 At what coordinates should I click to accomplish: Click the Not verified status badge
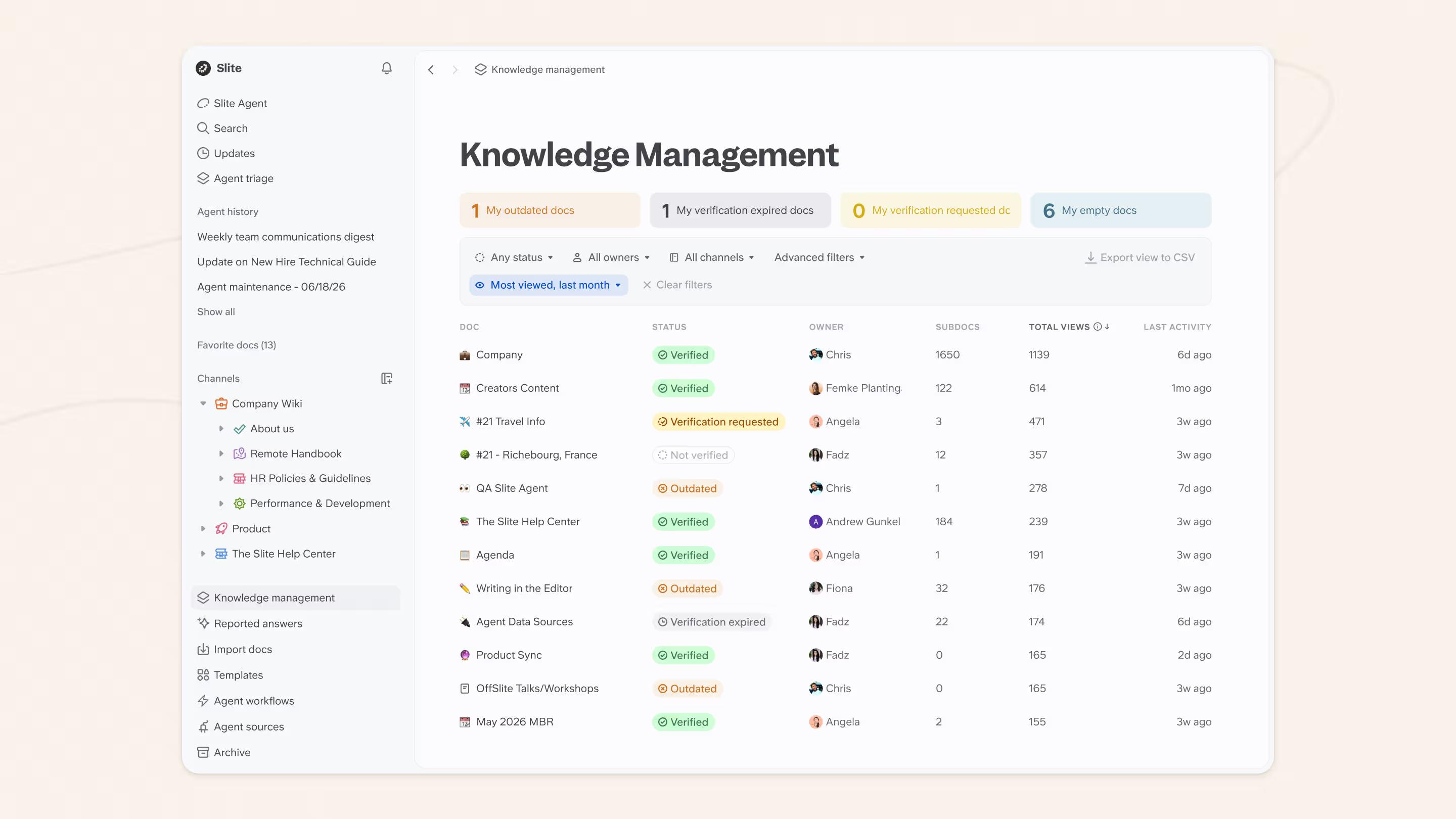[x=694, y=455]
